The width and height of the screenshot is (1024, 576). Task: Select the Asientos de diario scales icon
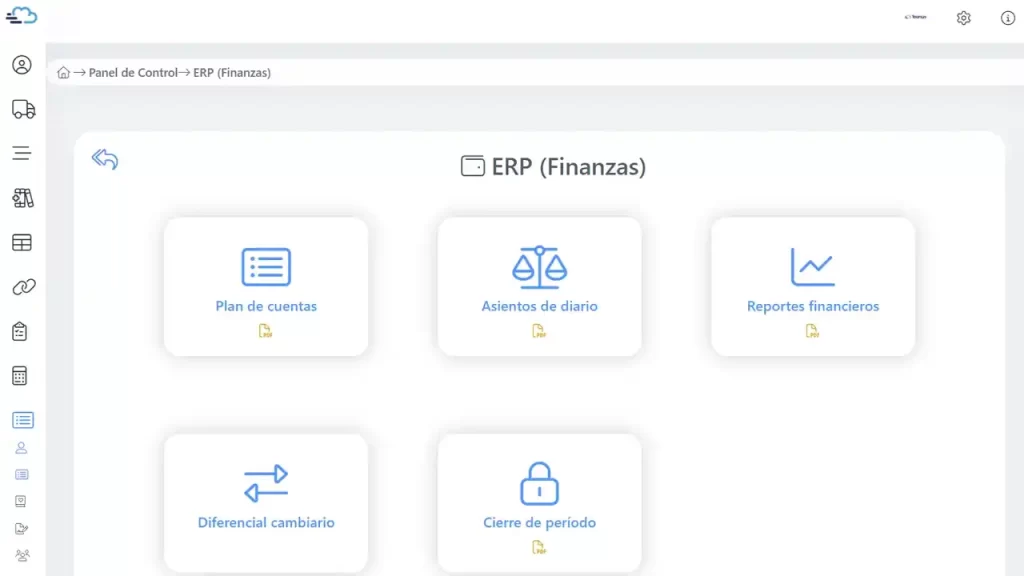[539, 265]
